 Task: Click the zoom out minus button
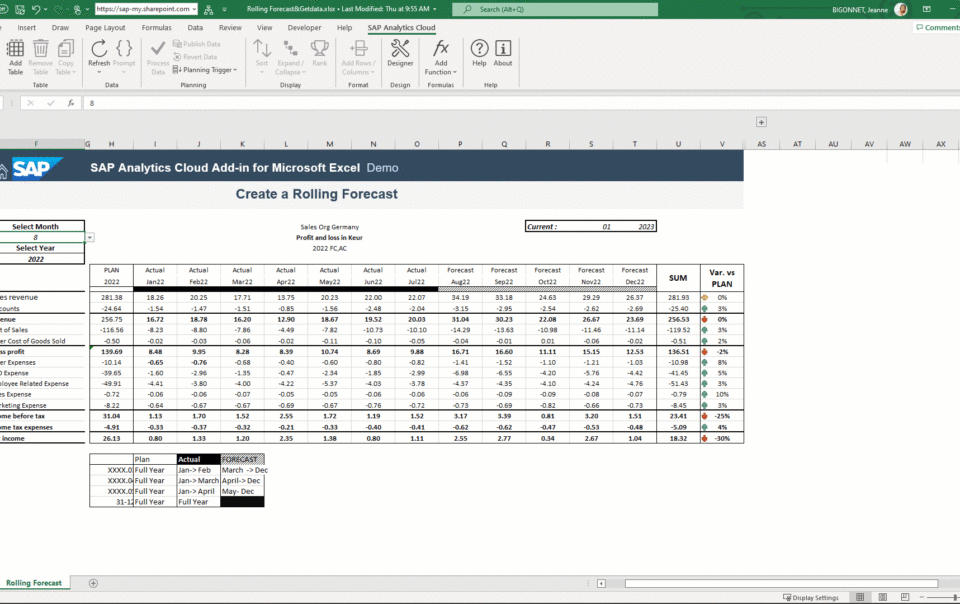point(921,597)
